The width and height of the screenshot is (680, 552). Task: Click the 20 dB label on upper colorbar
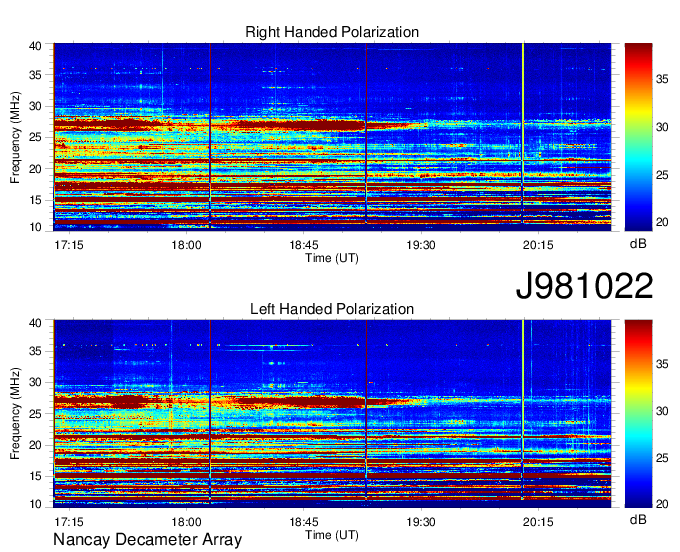pyautogui.click(x=662, y=222)
